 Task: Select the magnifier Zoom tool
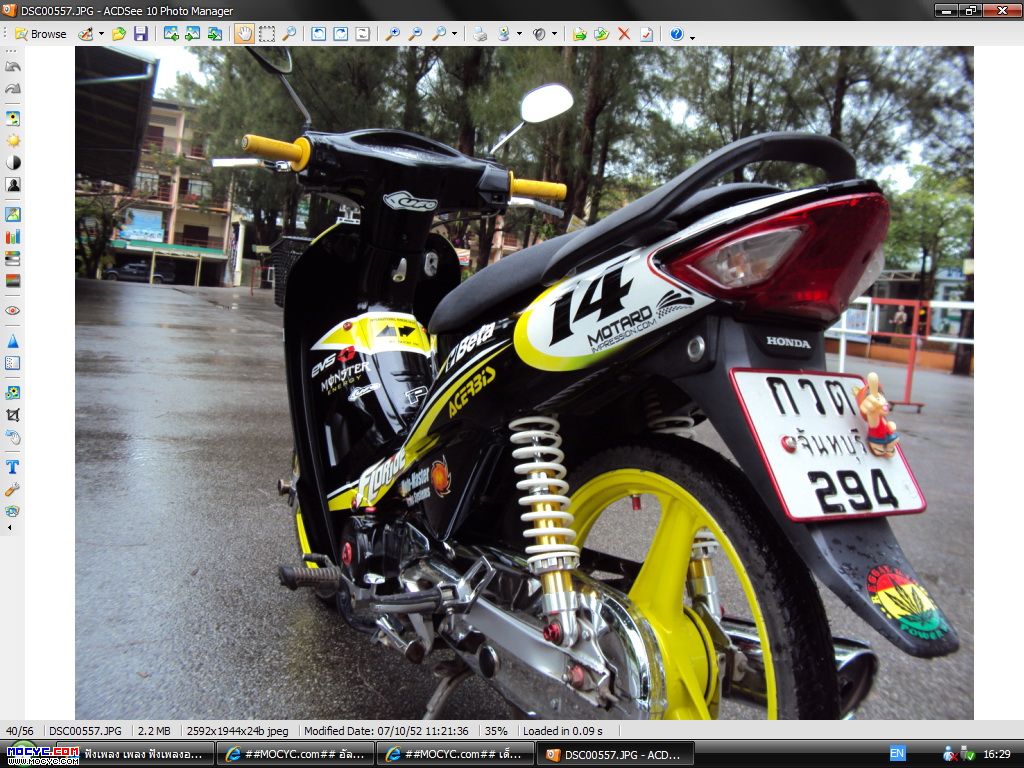289,34
